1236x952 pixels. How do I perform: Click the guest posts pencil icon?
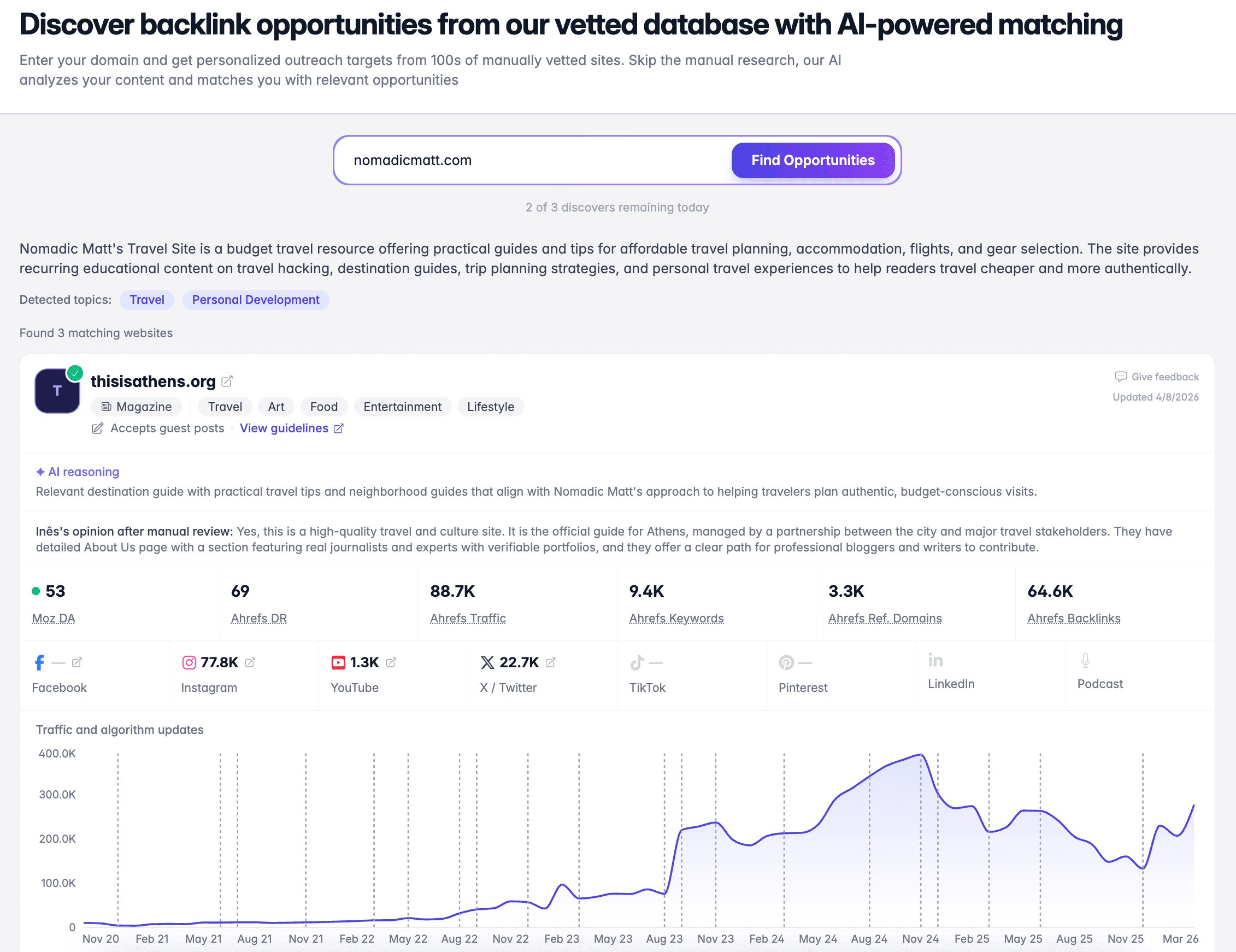[x=97, y=428]
